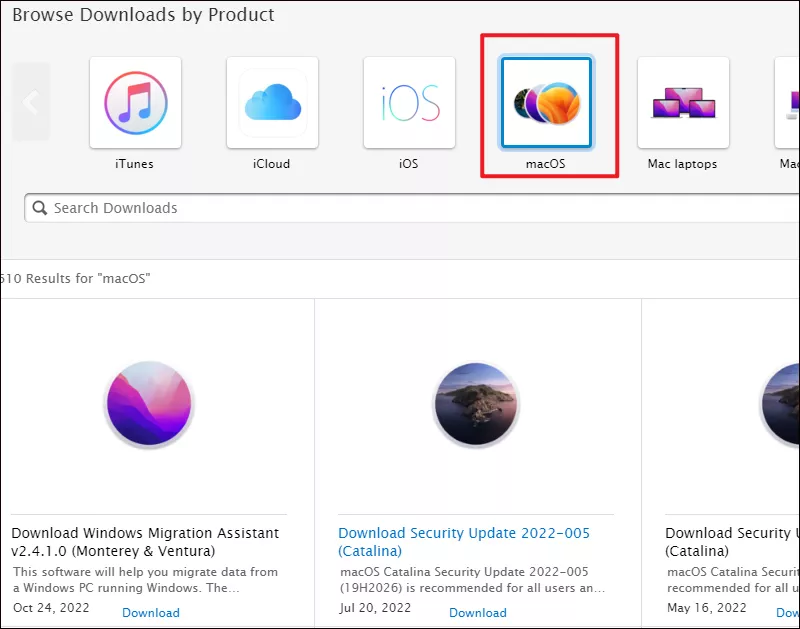The width and height of the screenshot is (800, 629).
Task: Open the Mac laptops product tile
Action: pyautogui.click(x=683, y=103)
